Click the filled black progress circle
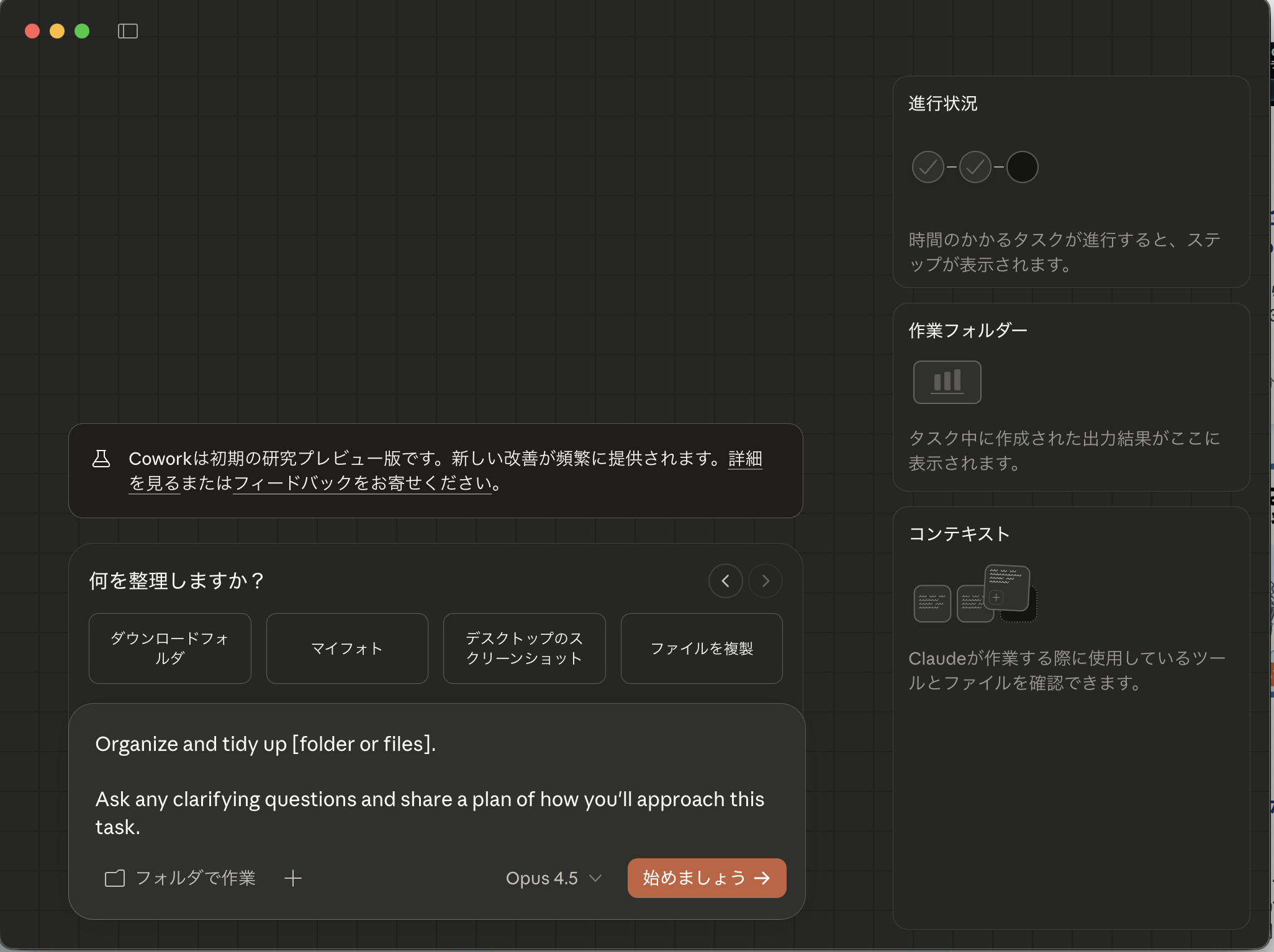This screenshot has height=952, width=1274. point(1021,166)
